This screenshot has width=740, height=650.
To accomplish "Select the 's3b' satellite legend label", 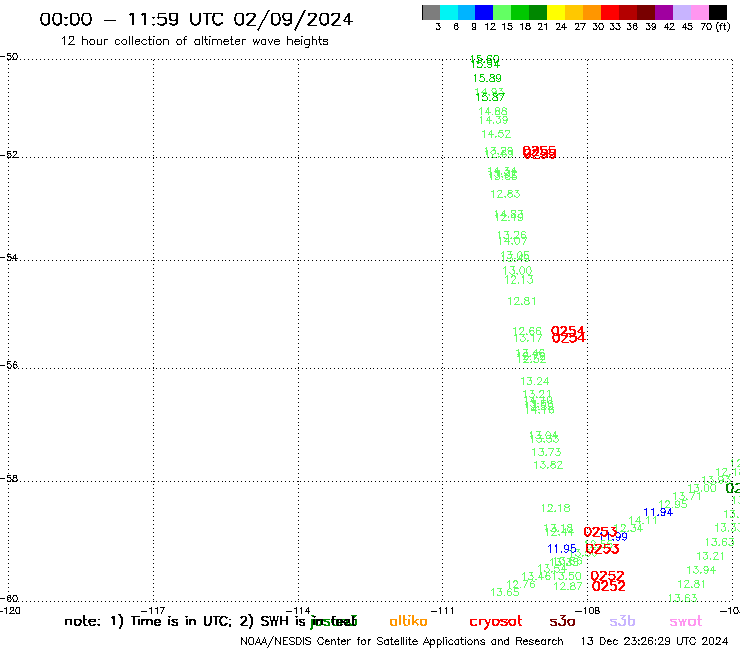I will 622,621.
